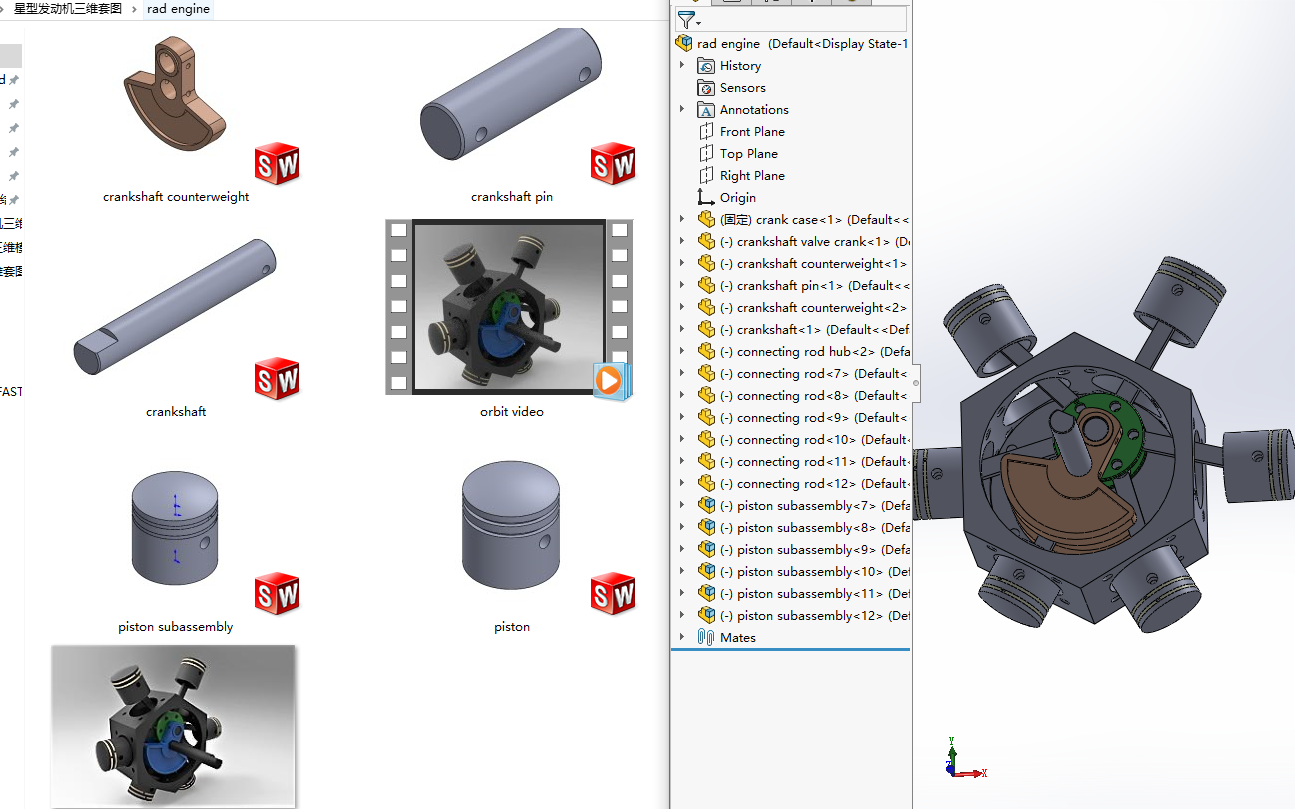This screenshot has height=809, width=1295.
Task: Expand the History node arrow
Action: (x=682, y=65)
